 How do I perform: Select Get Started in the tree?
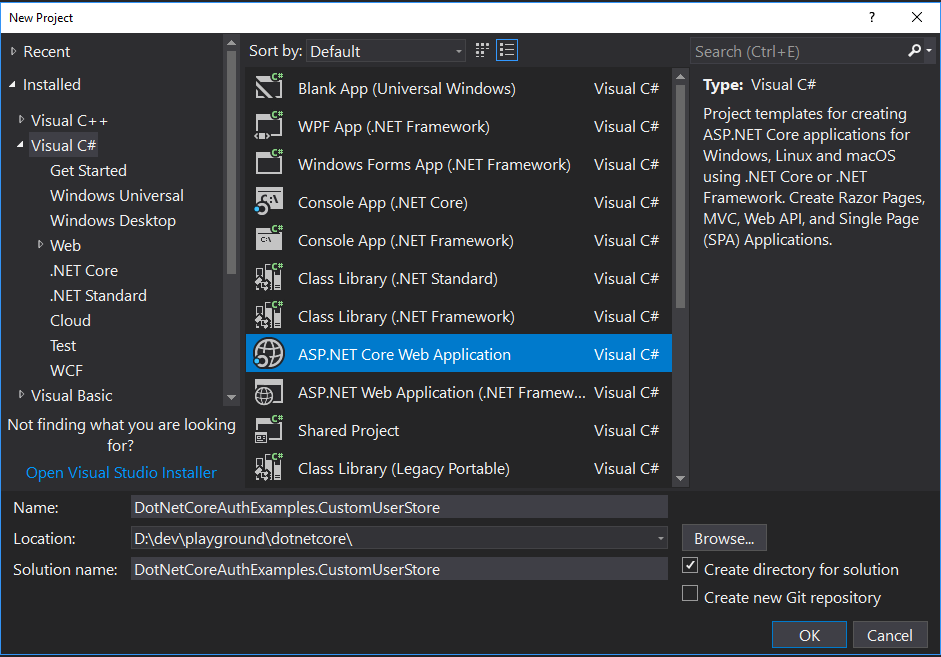click(x=88, y=170)
